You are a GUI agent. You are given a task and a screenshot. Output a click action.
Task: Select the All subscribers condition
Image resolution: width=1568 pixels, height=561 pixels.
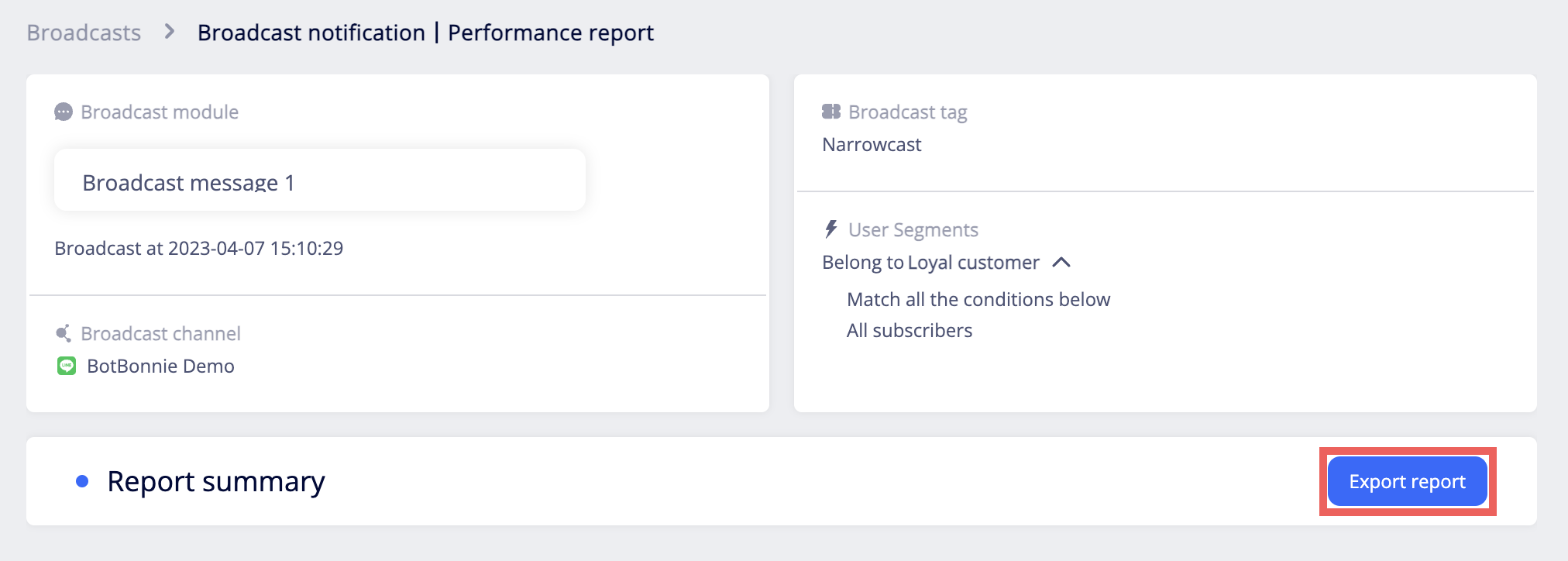(x=909, y=331)
